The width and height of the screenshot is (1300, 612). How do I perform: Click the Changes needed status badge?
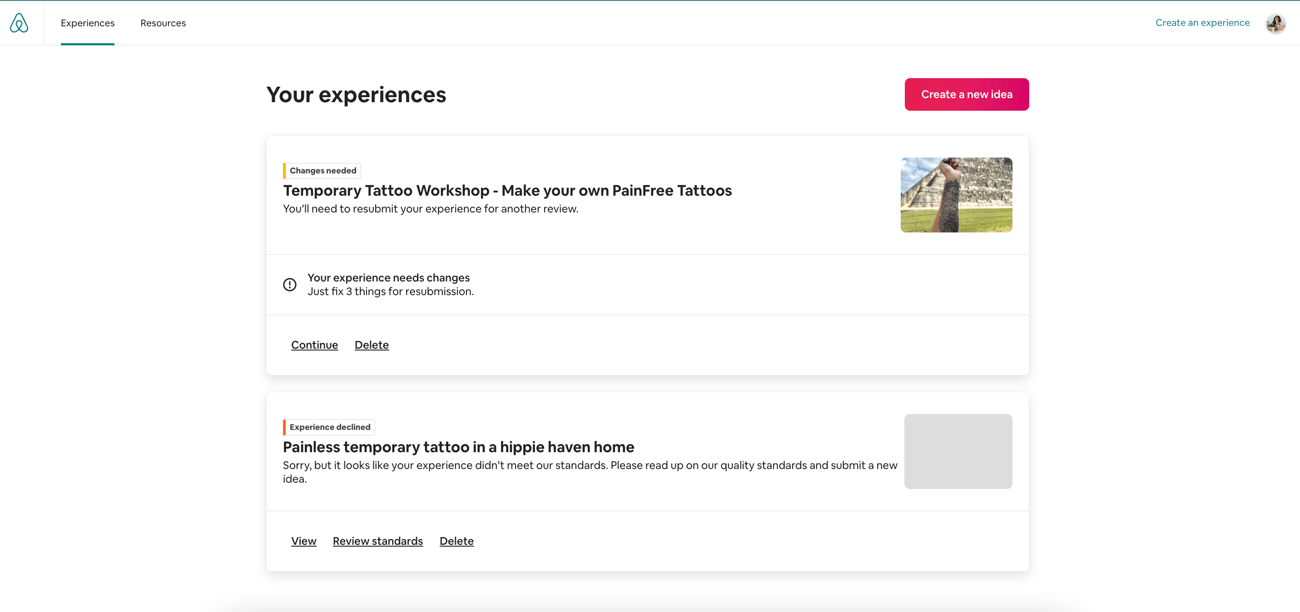(322, 171)
